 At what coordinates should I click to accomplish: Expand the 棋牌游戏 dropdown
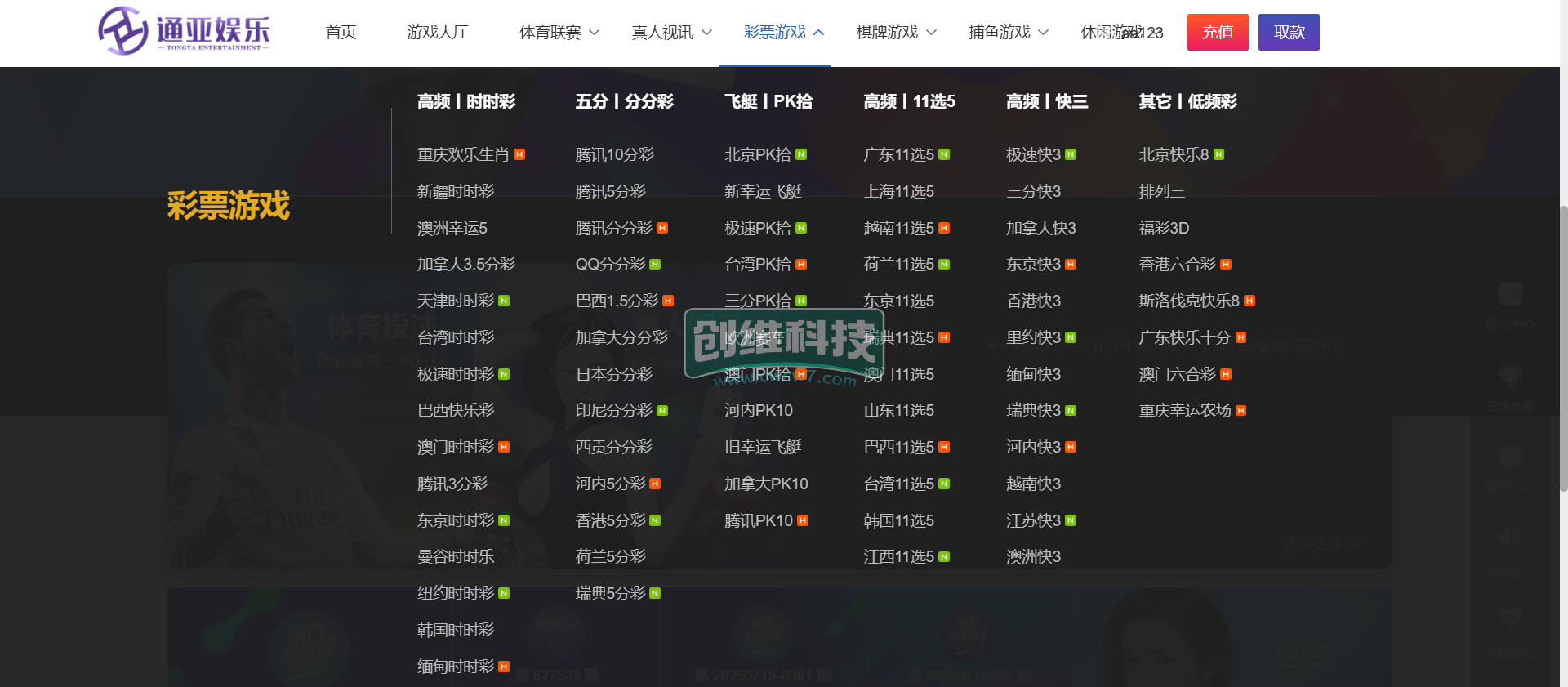pos(896,32)
